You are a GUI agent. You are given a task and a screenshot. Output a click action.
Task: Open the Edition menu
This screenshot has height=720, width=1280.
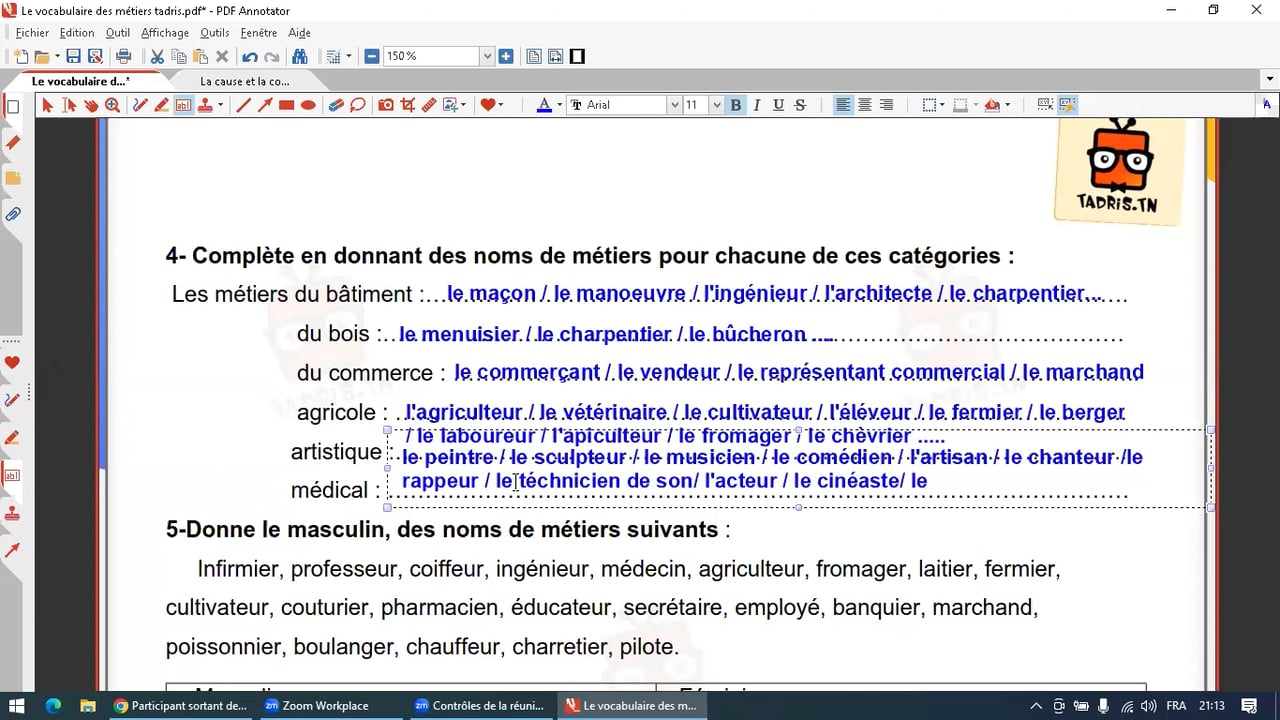pyautogui.click(x=77, y=33)
